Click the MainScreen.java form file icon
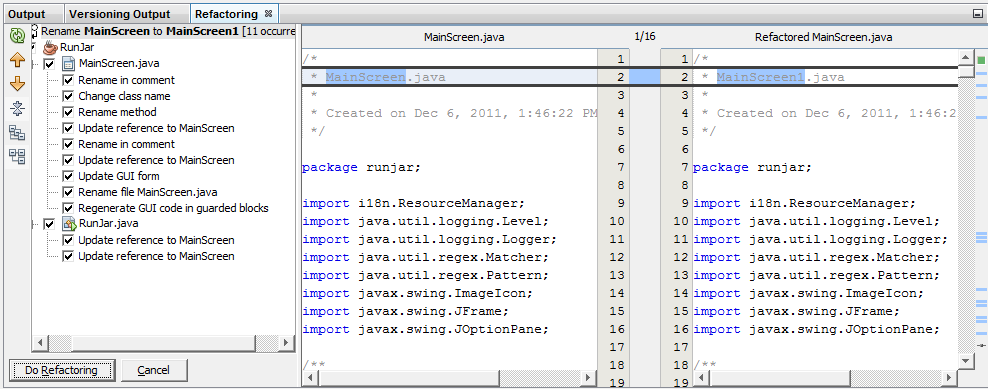This screenshot has height=389, width=988. click(69, 64)
